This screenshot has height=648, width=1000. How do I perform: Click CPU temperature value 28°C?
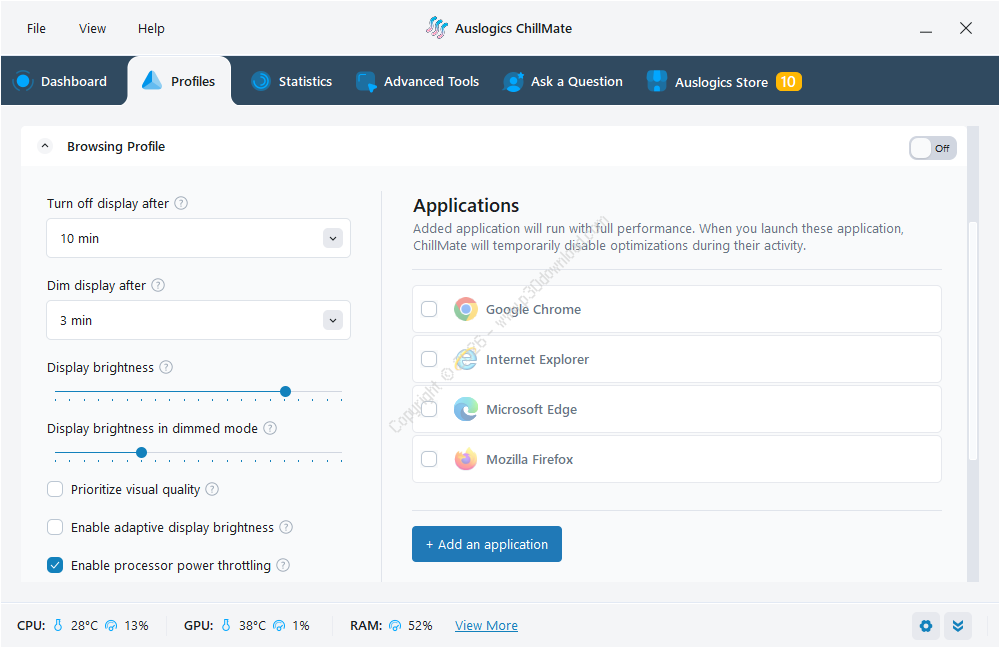[84, 626]
